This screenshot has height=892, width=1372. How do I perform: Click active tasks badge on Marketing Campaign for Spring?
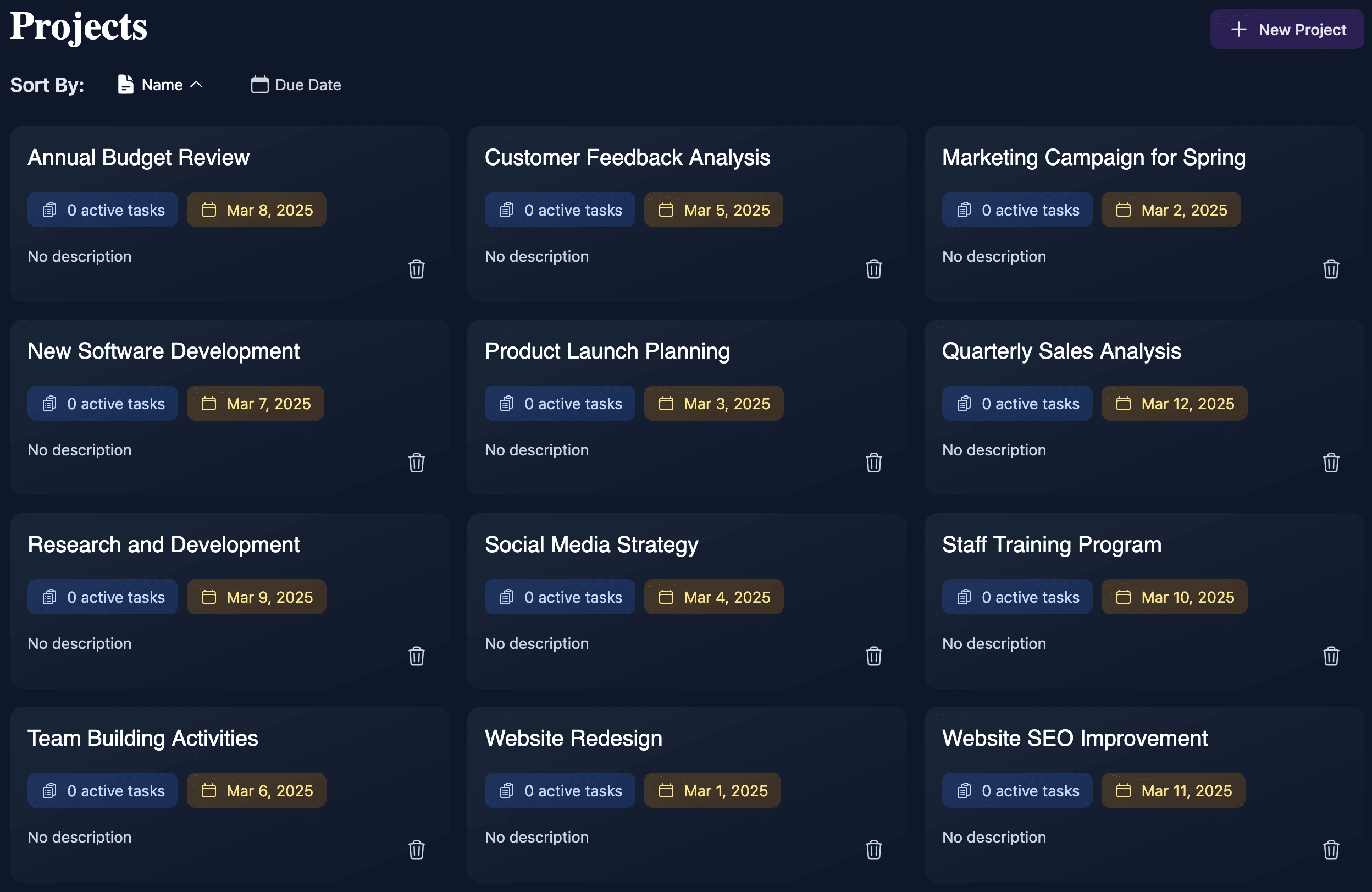click(1017, 210)
